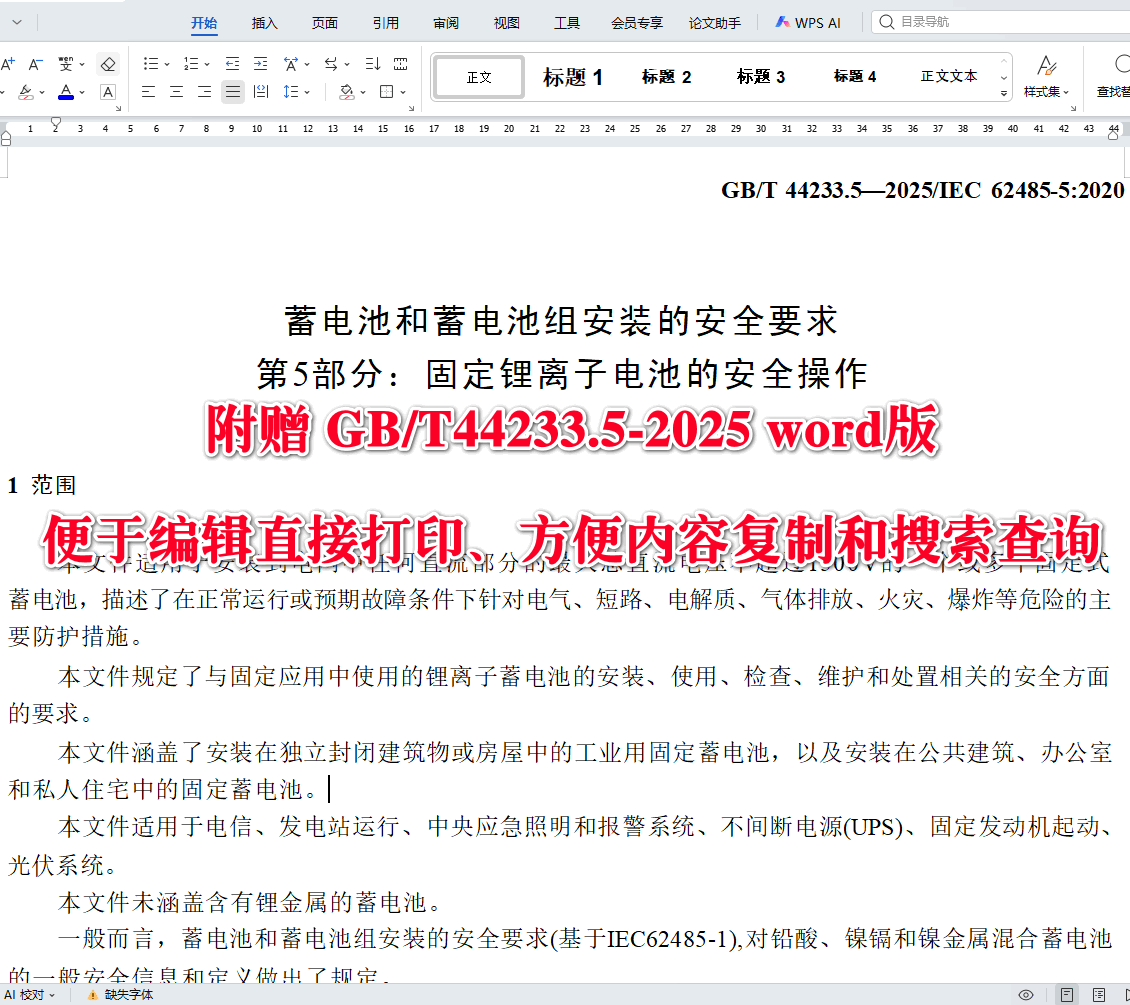Viewport: 1130px width, 1005px height.
Task: Decrease paragraph indent
Action: [232, 64]
